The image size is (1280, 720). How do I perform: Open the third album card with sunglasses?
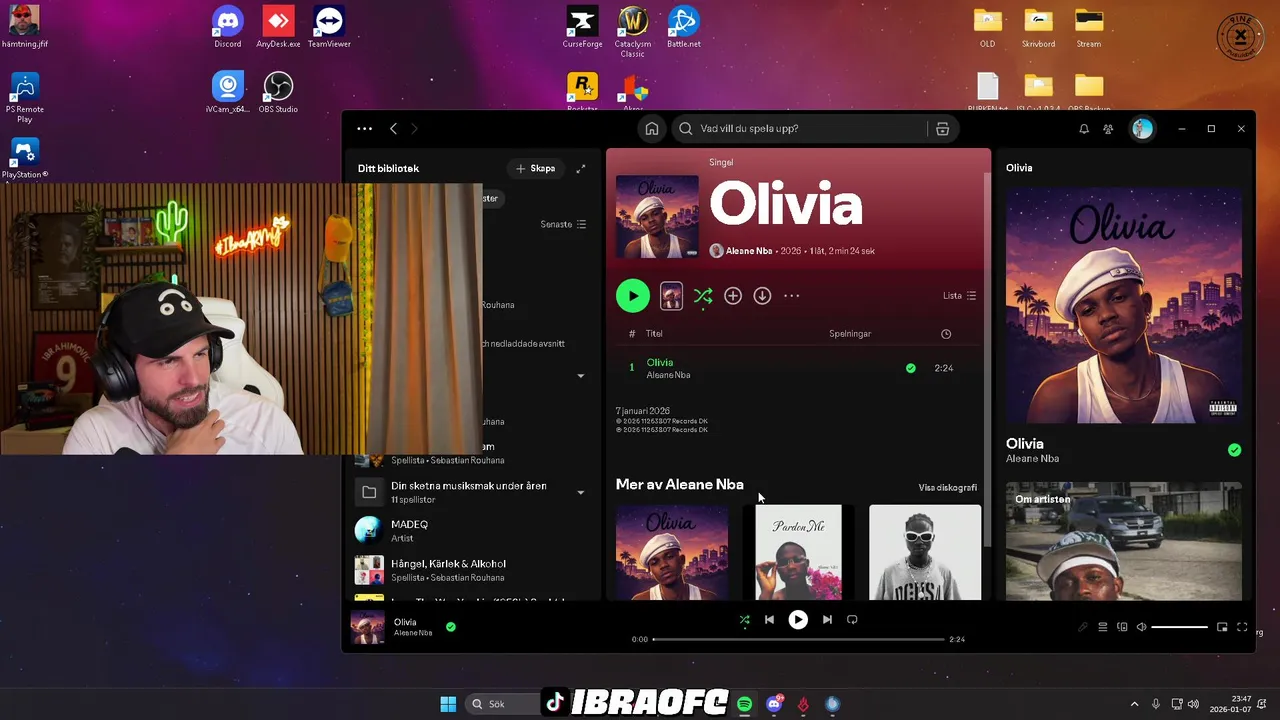pyautogui.click(x=925, y=552)
